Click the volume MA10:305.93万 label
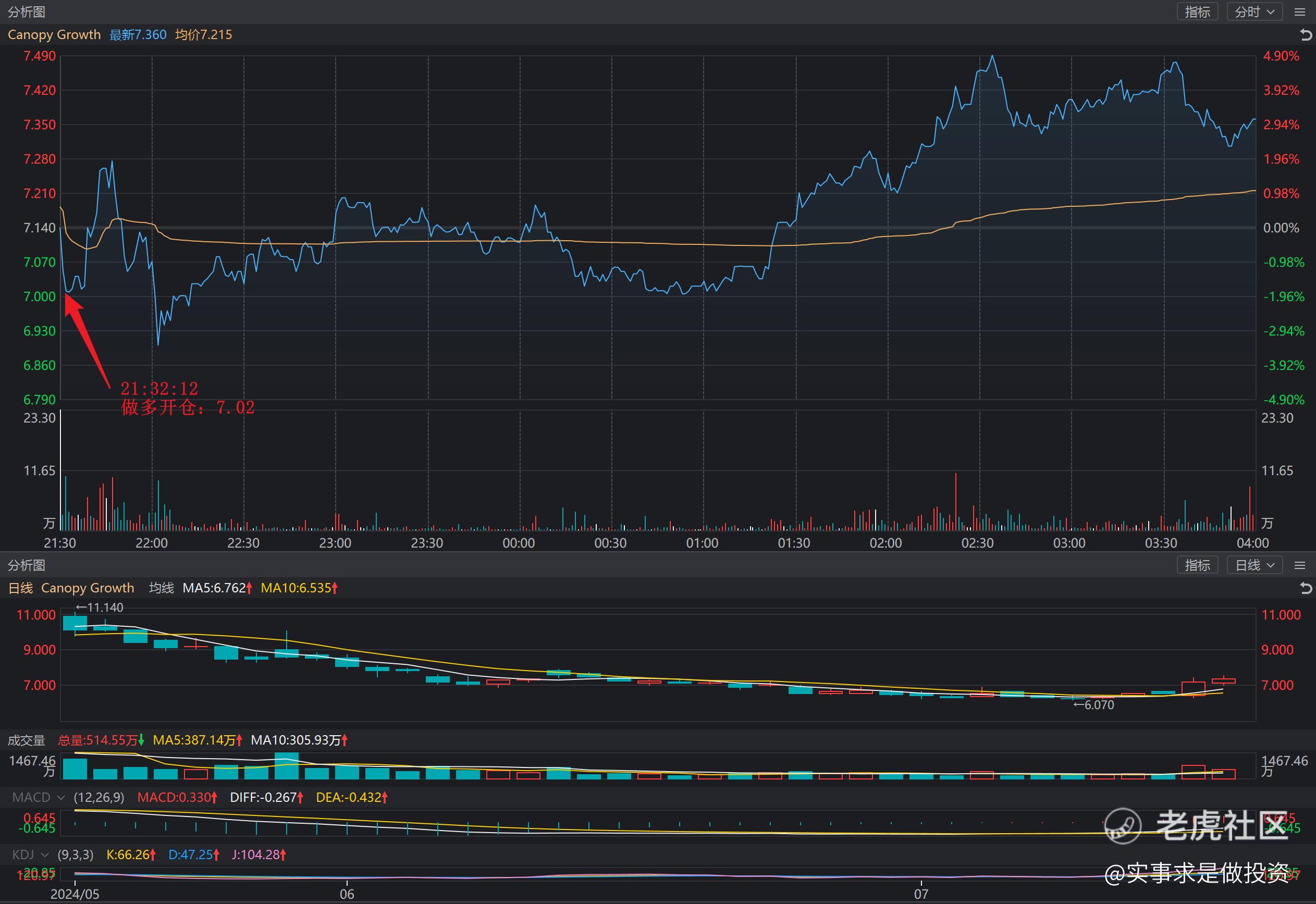 299,740
